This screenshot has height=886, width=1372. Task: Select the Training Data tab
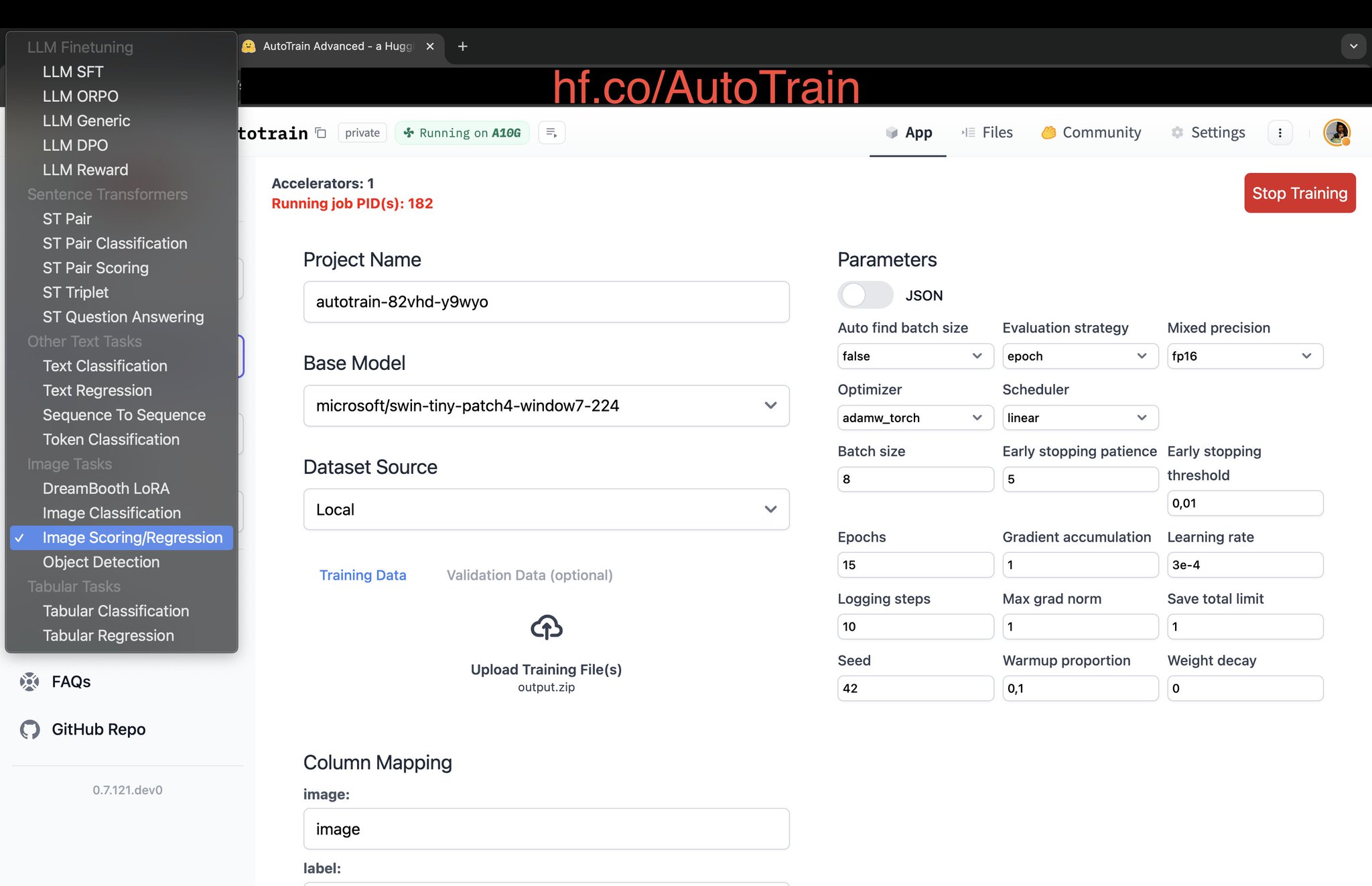click(x=362, y=575)
